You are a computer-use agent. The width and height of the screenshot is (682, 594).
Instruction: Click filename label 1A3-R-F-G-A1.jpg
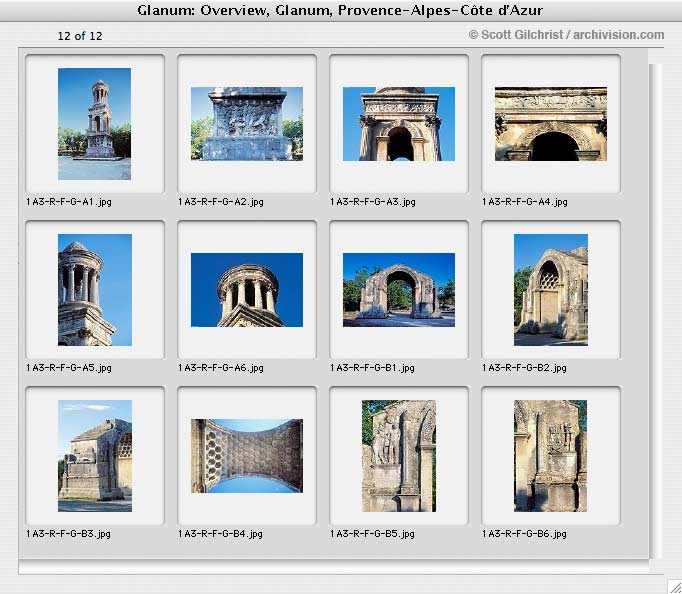(69, 202)
